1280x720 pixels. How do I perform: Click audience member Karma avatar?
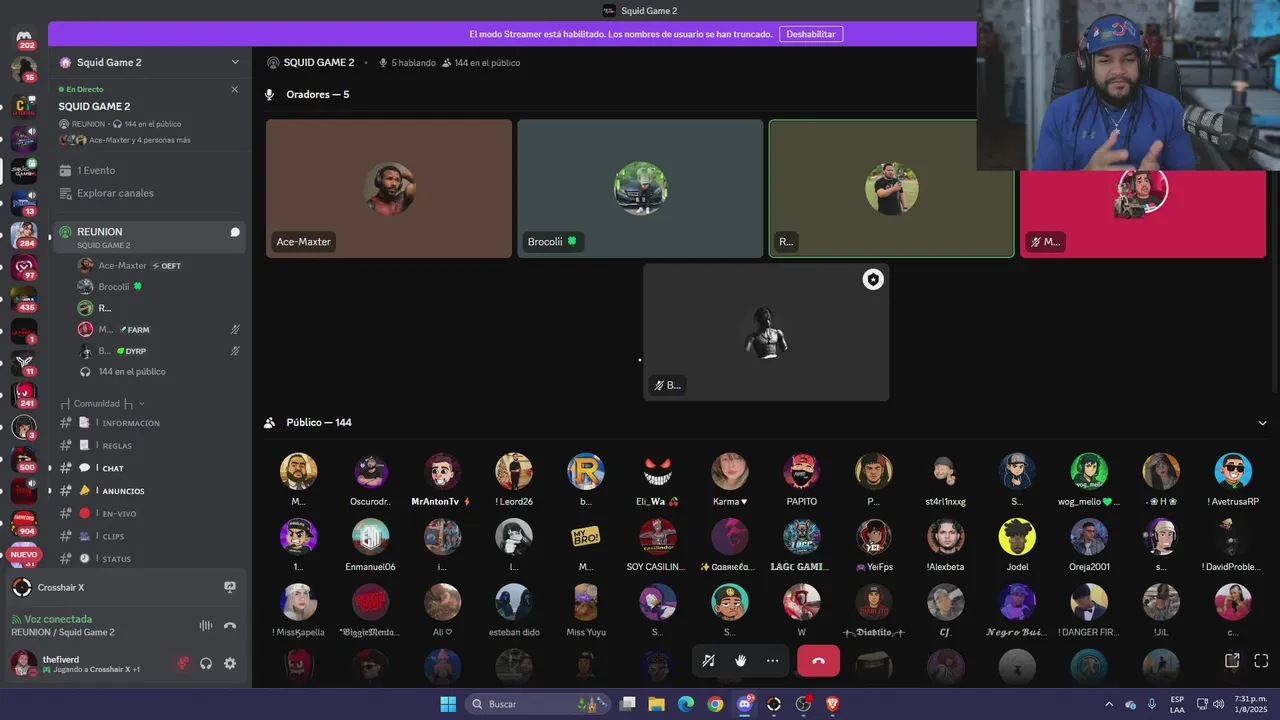pos(730,471)
